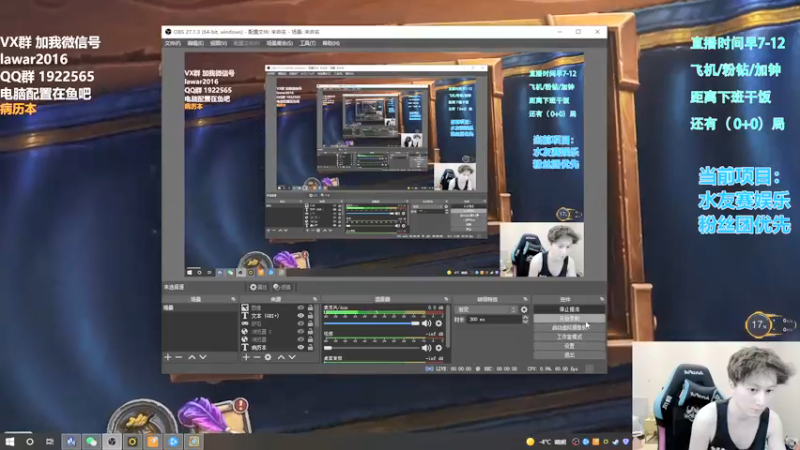Pop out the Controls dock panel

[x=602, y=299]
